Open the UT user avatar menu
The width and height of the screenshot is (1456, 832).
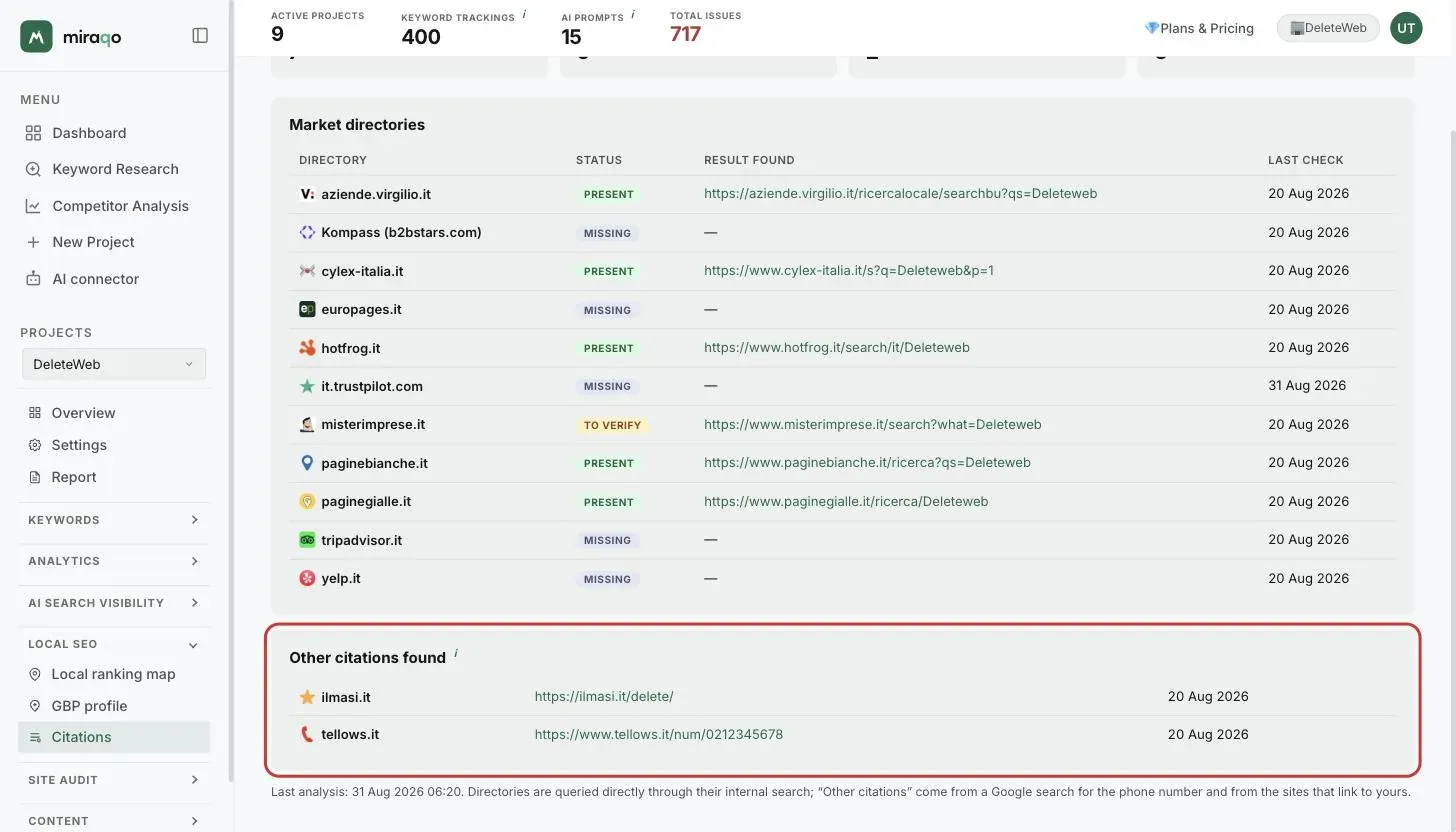1406,28
